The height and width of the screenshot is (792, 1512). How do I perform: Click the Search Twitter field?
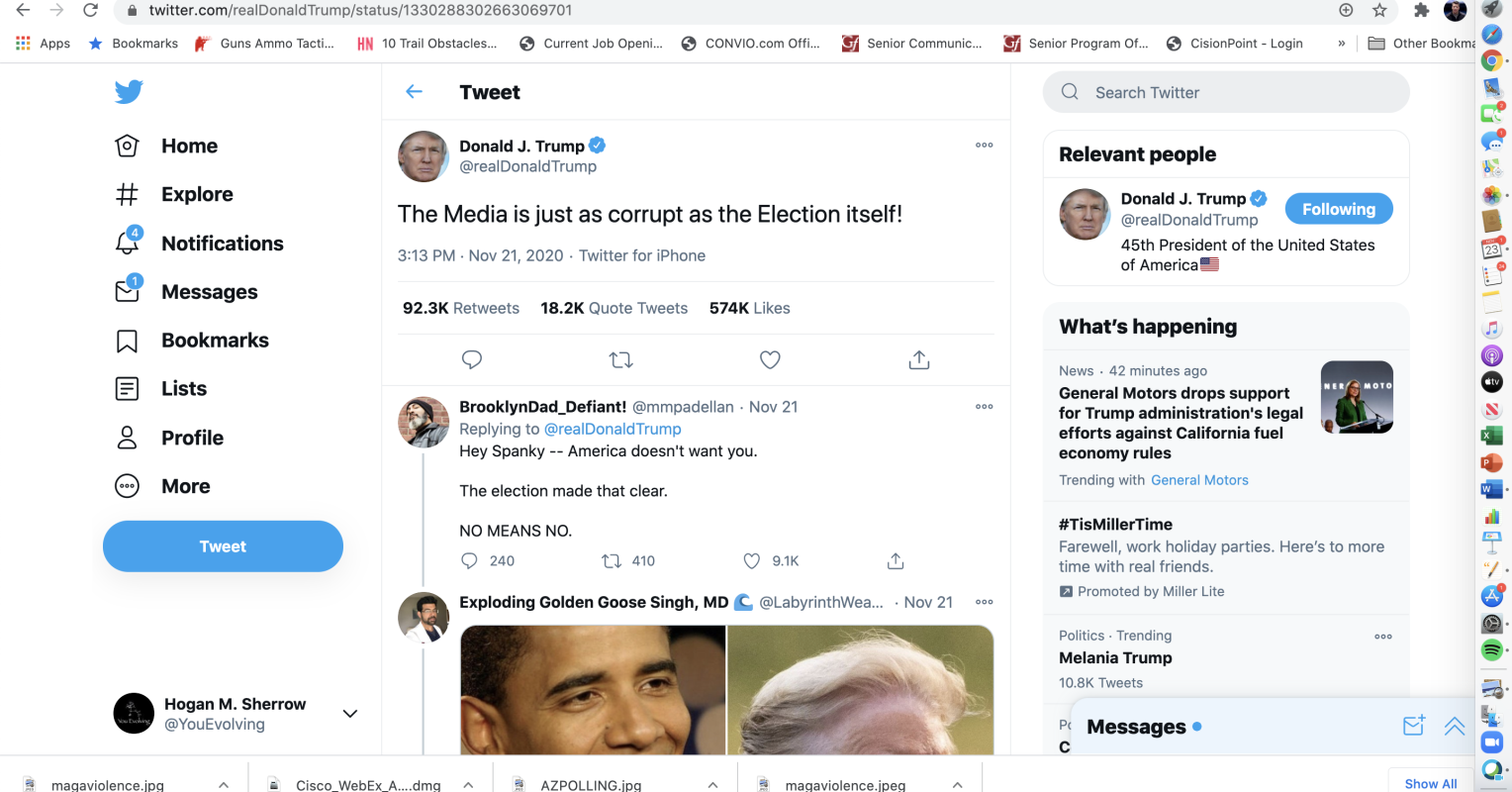(x=1226, y=92)
